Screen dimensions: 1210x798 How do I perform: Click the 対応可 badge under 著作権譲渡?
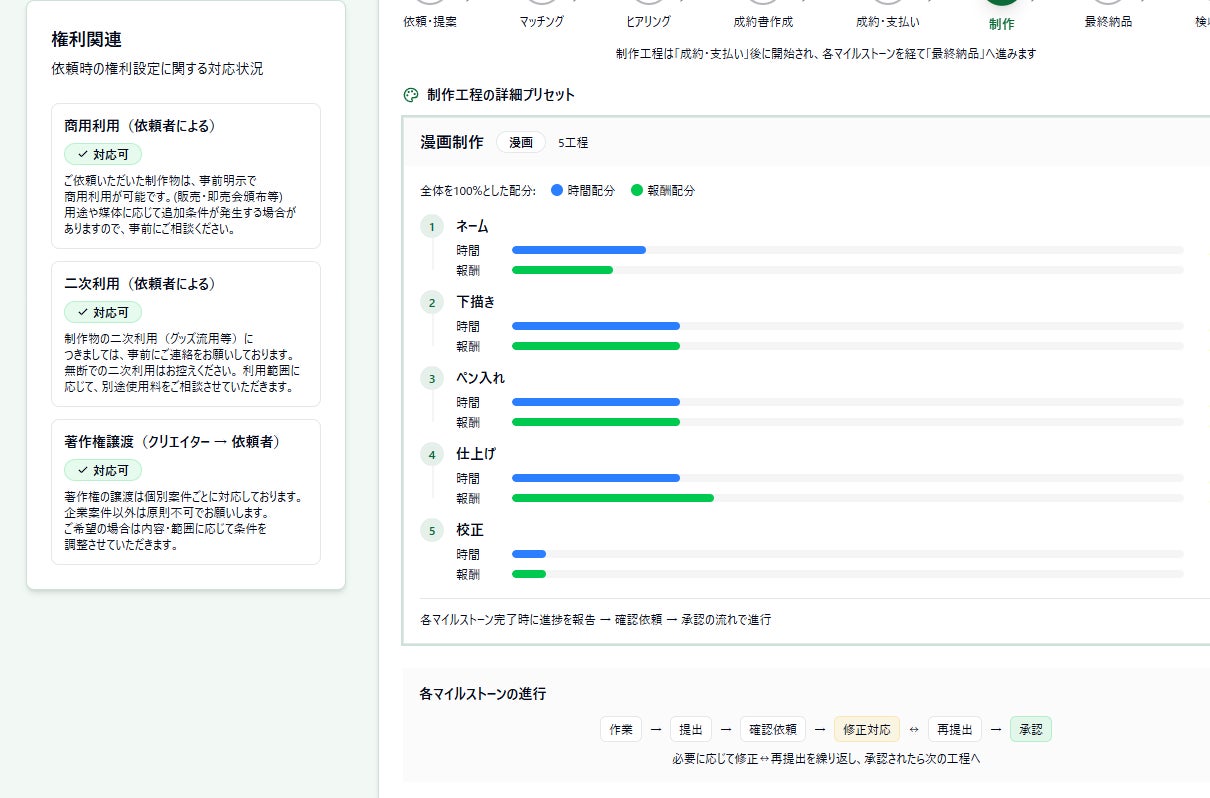(103, 470)
